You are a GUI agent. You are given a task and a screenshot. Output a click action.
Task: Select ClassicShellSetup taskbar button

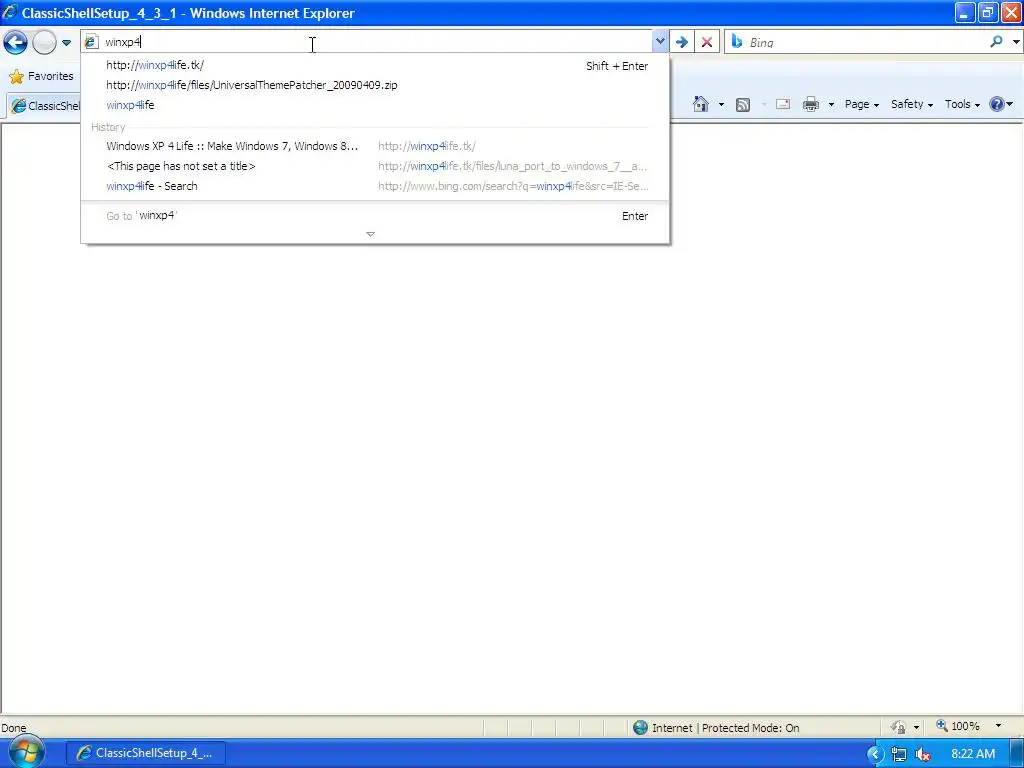[x=146, y=753]
